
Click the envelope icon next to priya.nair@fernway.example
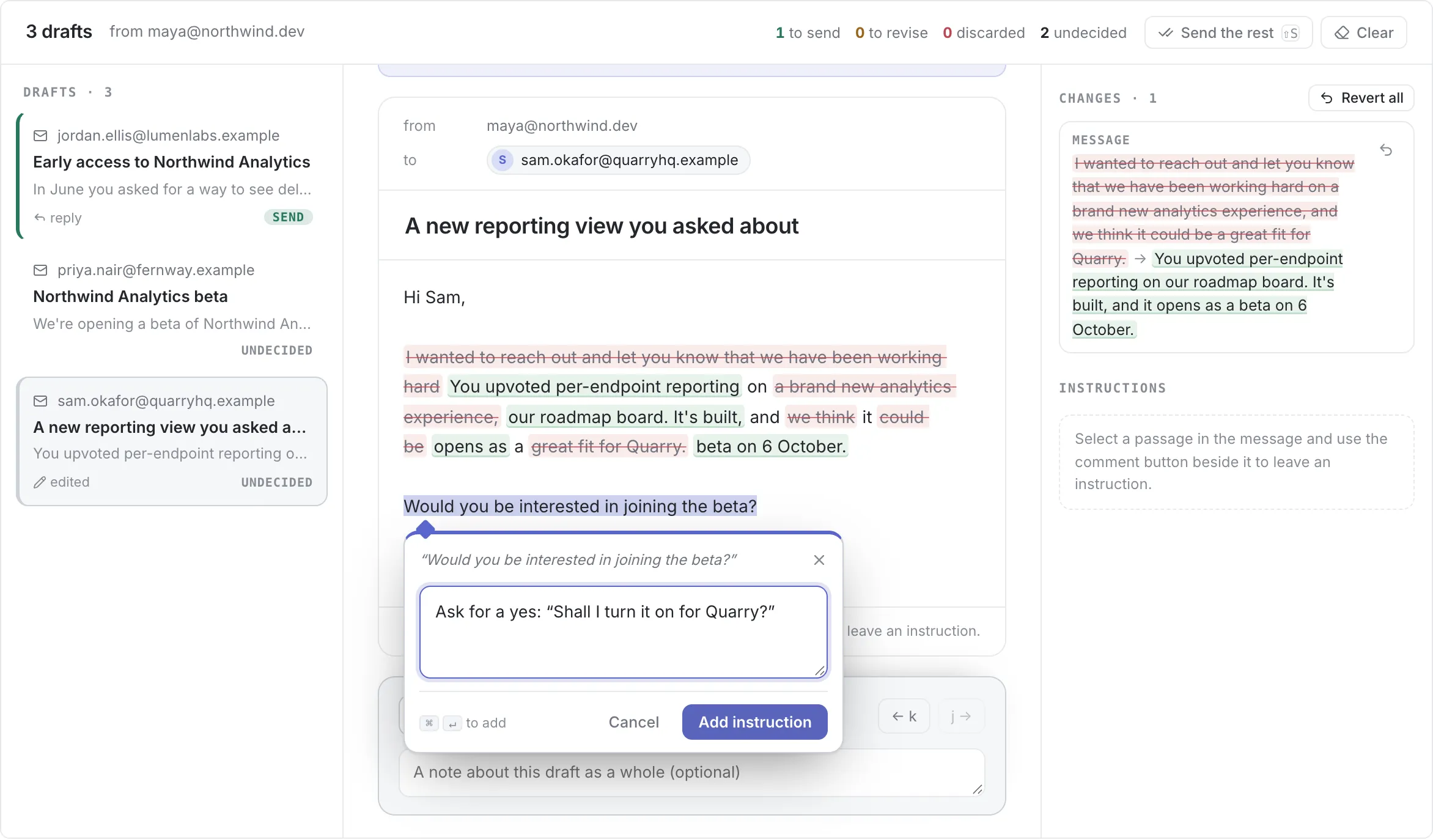[x=40, y=270]
